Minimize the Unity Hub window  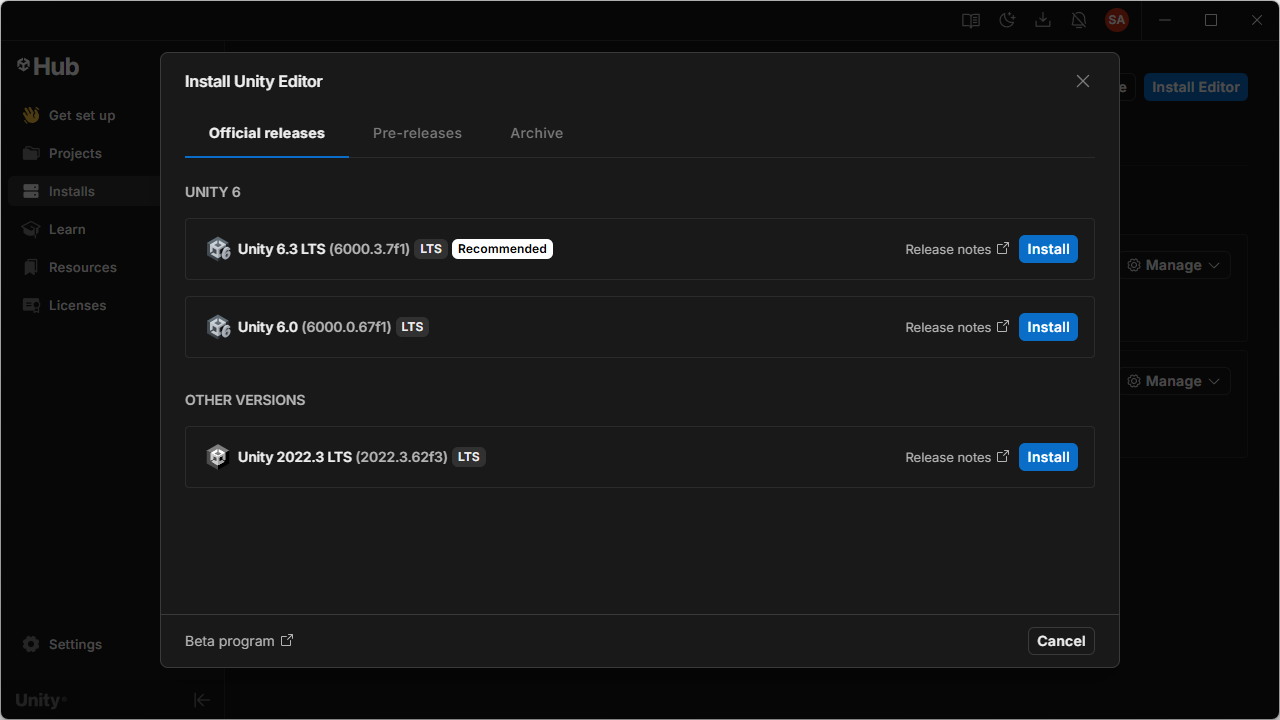pyautogui.click(x=1165, y=20)
